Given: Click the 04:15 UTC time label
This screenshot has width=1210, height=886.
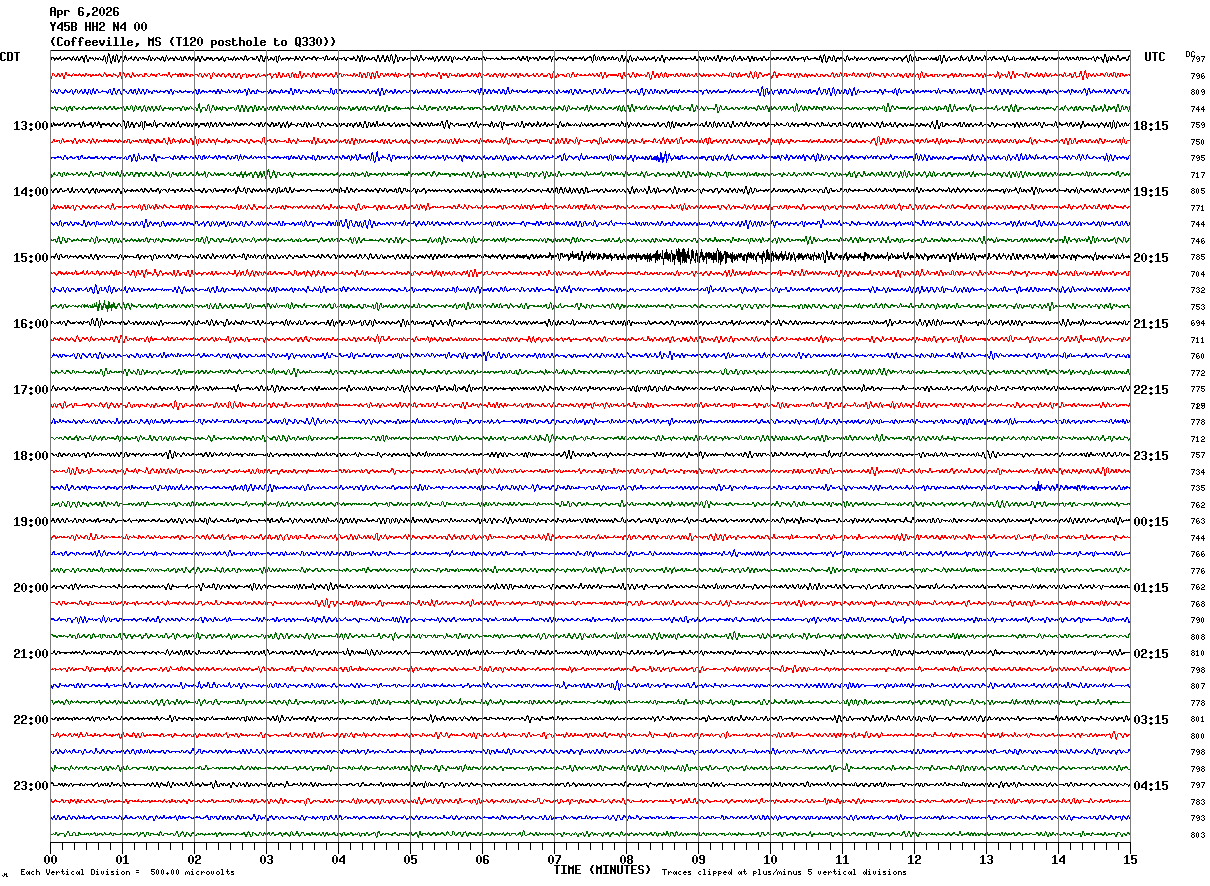Looking at the screenshot, I should point(1151,786).
